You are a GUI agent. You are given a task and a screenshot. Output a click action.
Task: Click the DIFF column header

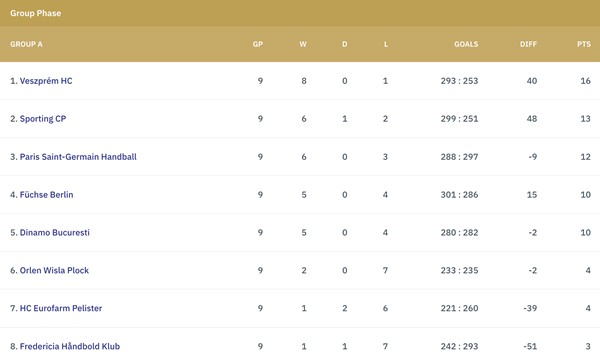(528, 44)
